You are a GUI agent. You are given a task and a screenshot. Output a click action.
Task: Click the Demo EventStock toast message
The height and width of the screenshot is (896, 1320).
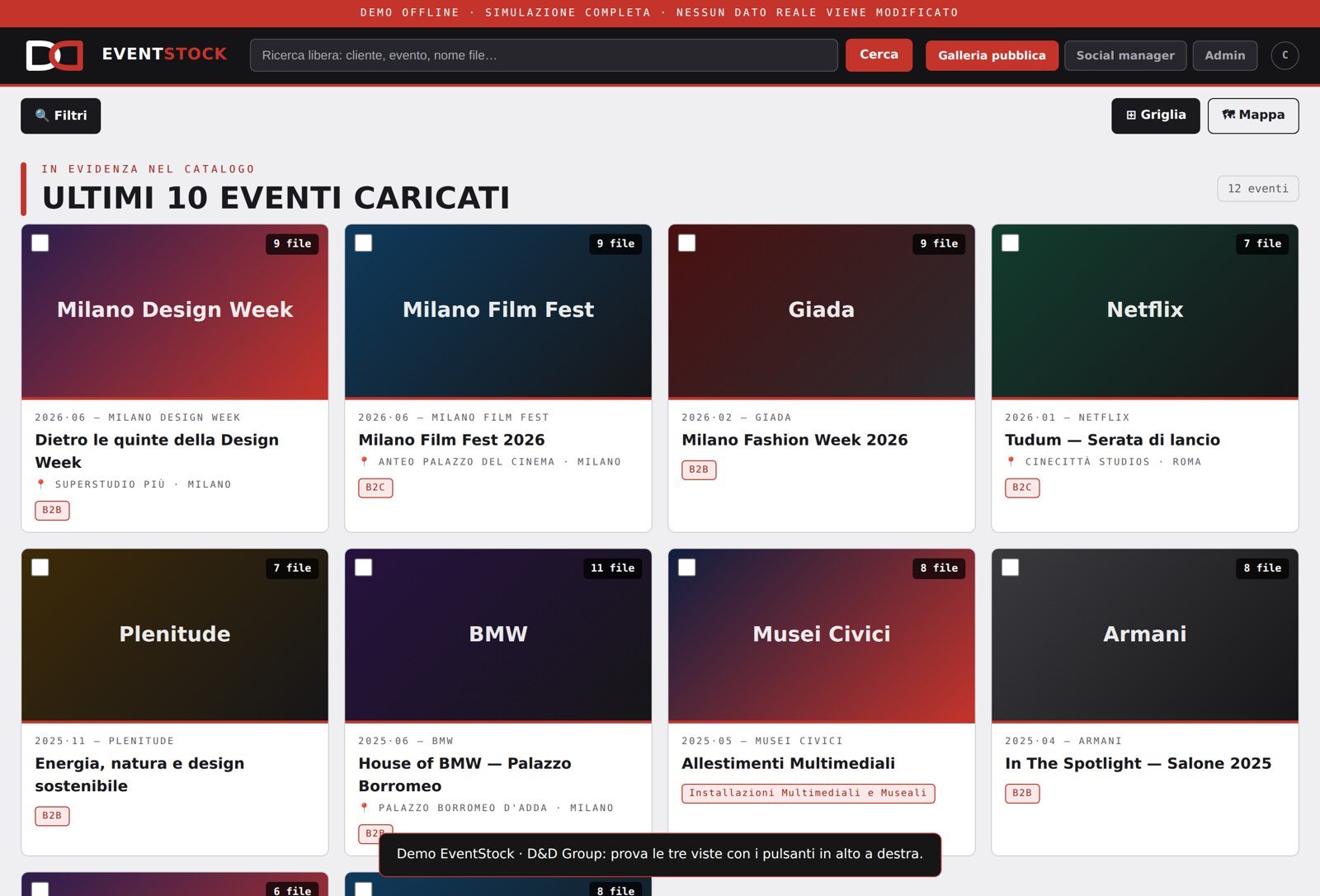click(660, 854)
